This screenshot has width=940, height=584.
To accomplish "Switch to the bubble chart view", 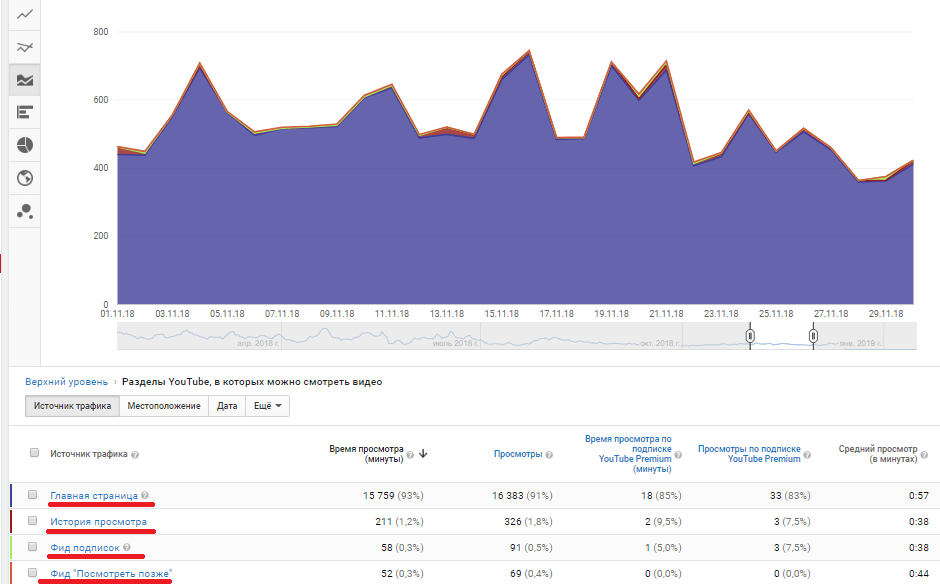I will 25,212.
